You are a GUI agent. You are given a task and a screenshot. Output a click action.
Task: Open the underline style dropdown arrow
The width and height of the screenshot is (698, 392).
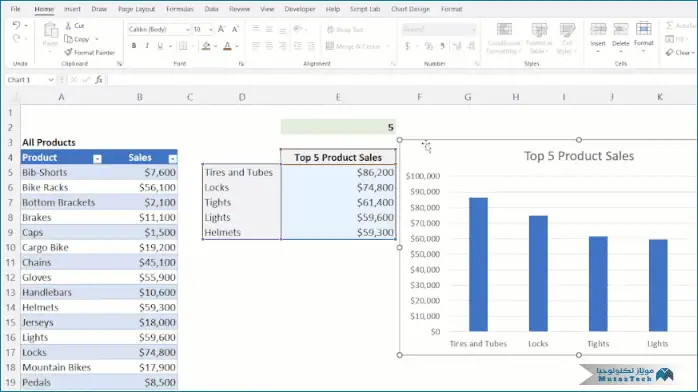coord(170,46)
